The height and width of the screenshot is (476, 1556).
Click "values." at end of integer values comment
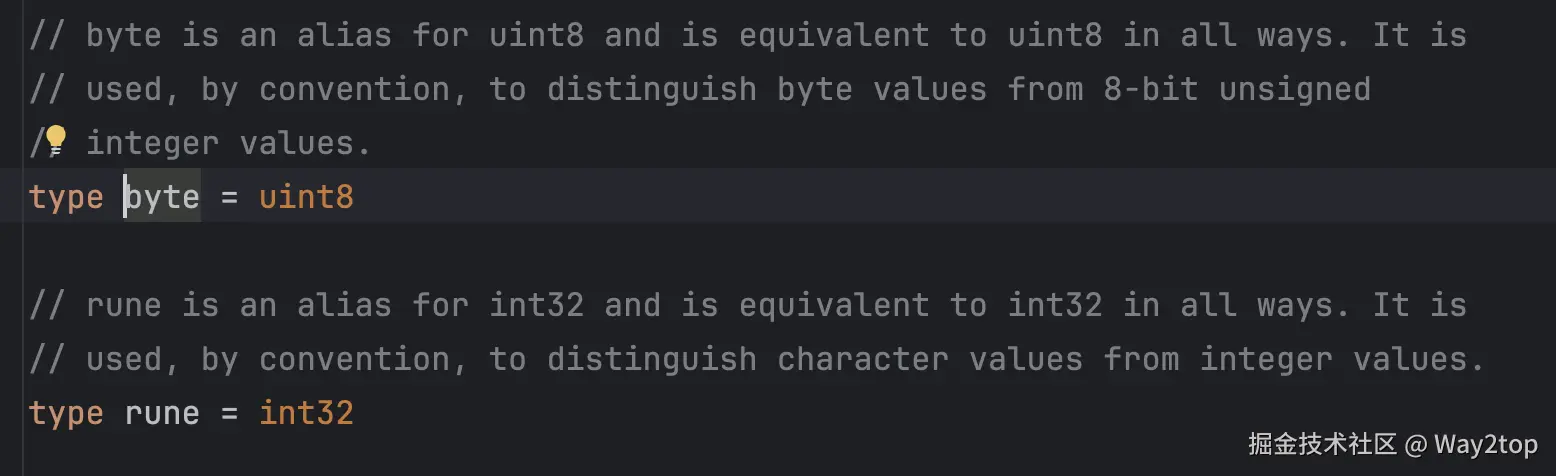[x=306, y=143]
